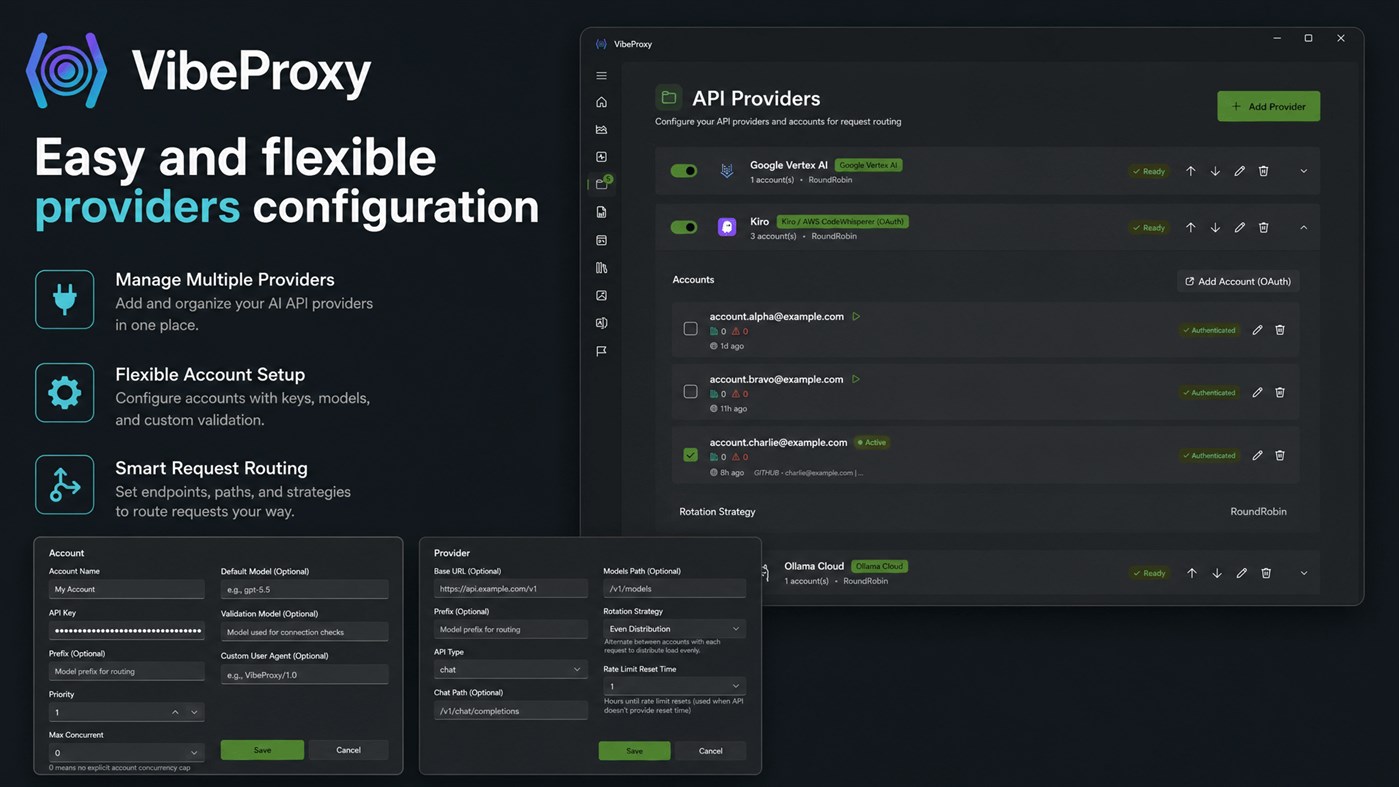1399x787 pixels.
Task: Open the image sidebar icon
Action: pos(601,295)
